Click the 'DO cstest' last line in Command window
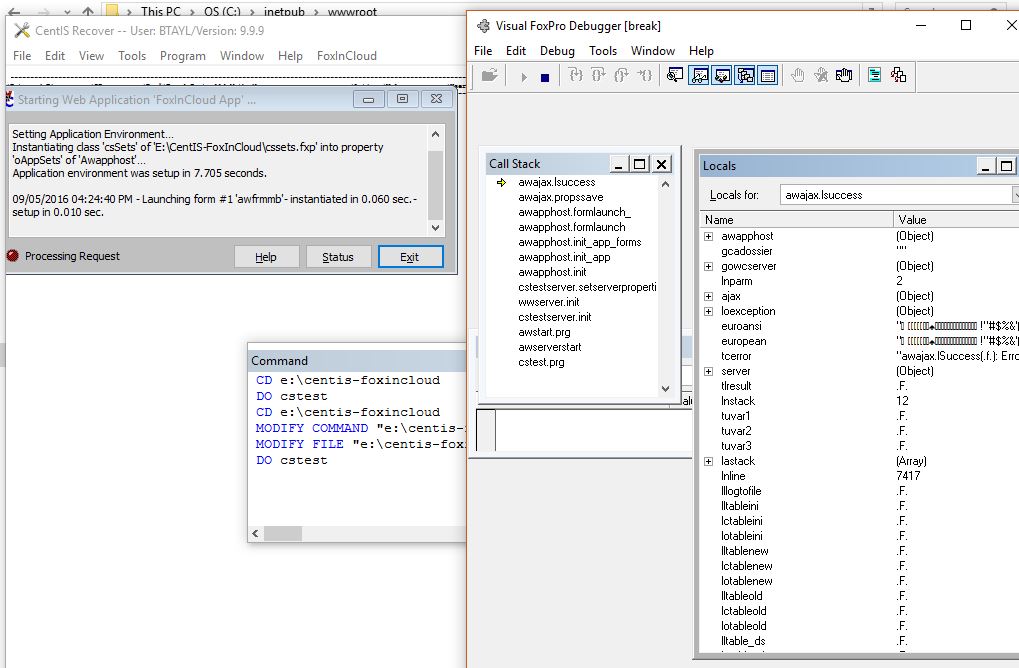The width and height of the screenshot is (1019, 668). 292,460
